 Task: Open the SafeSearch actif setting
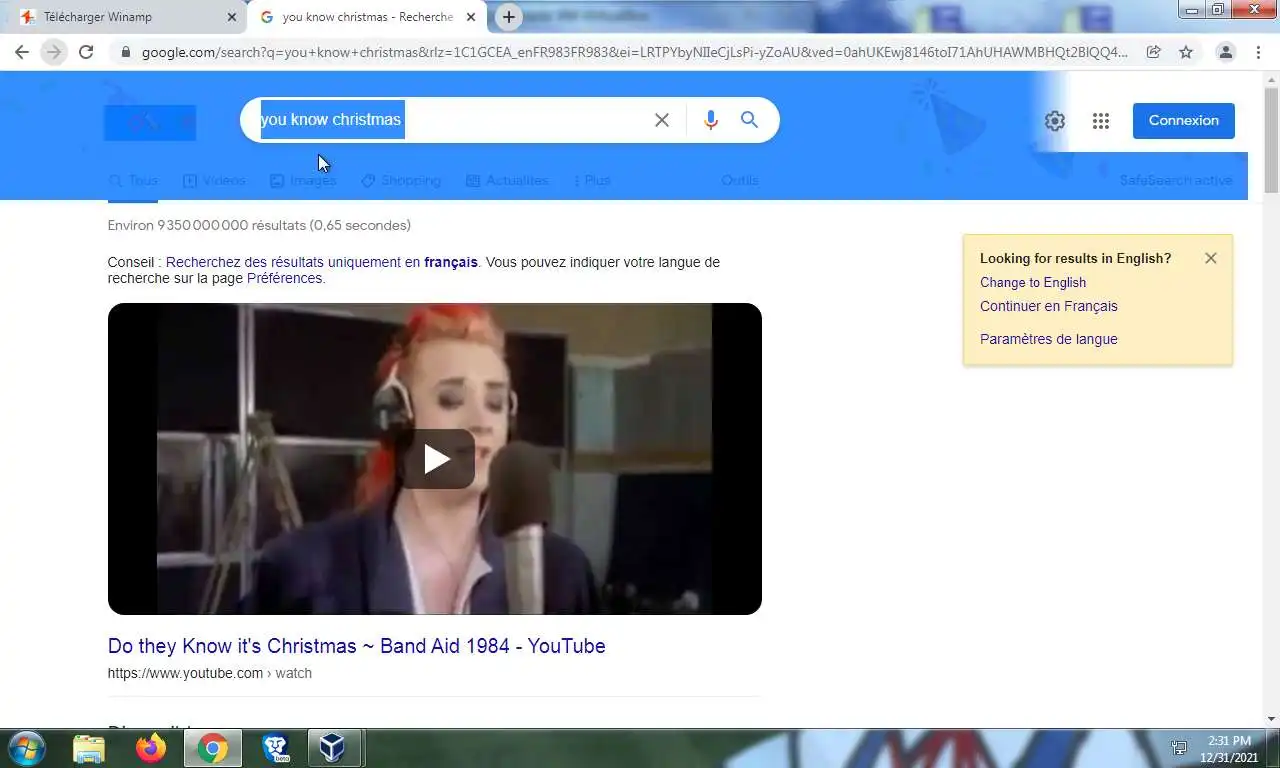tap(1176, 181)
